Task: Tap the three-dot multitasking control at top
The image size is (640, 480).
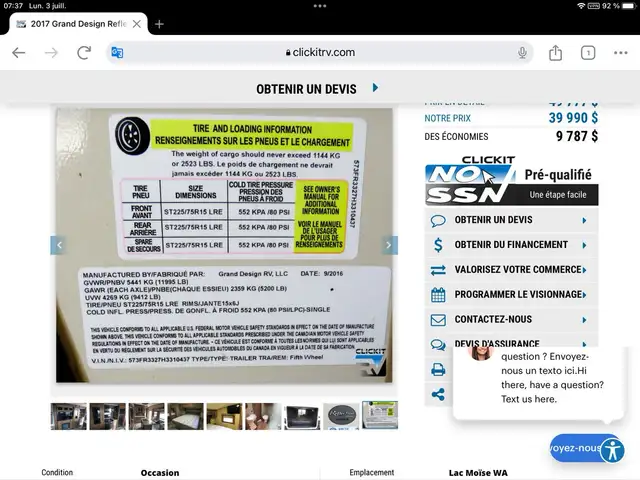Action: [320, 6]
